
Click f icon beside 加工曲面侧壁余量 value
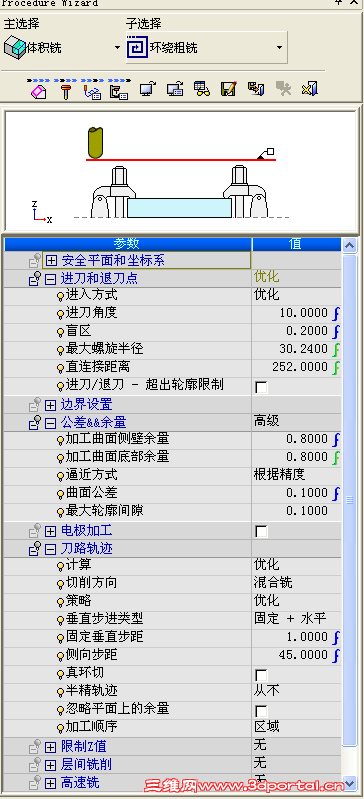(x=336, y=439)
